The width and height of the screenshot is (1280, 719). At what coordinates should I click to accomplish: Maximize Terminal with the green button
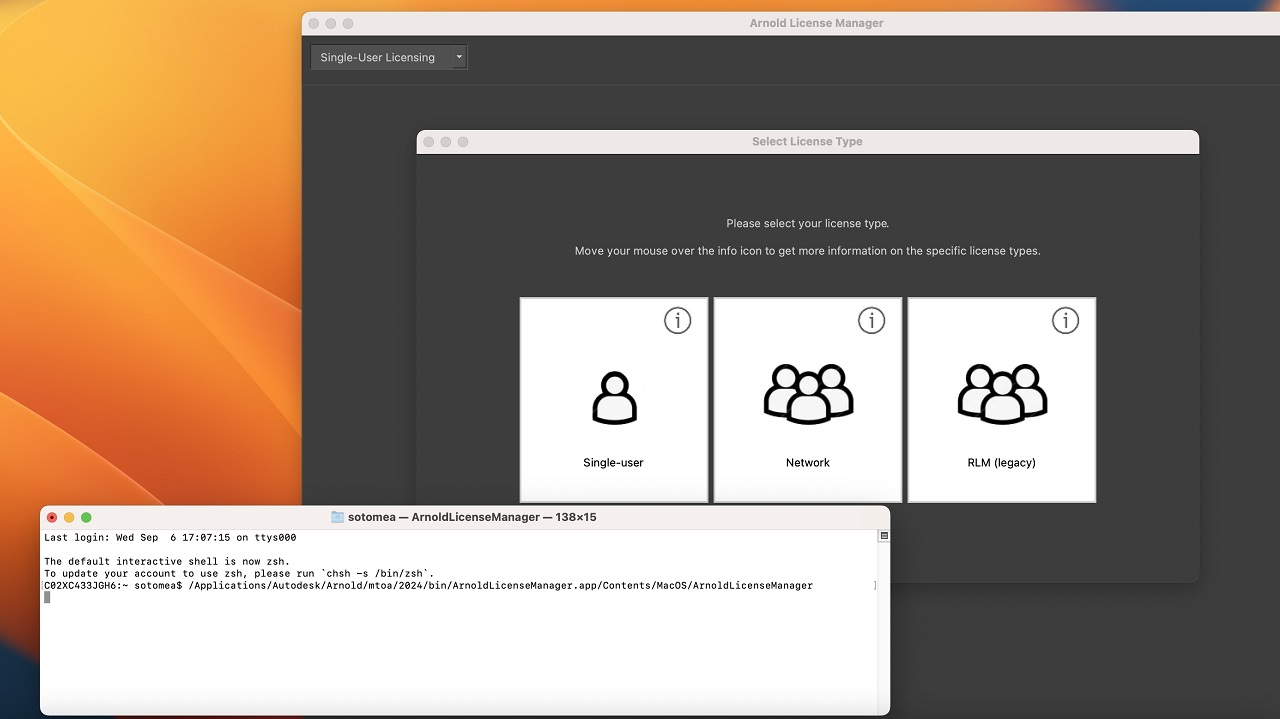86,517
